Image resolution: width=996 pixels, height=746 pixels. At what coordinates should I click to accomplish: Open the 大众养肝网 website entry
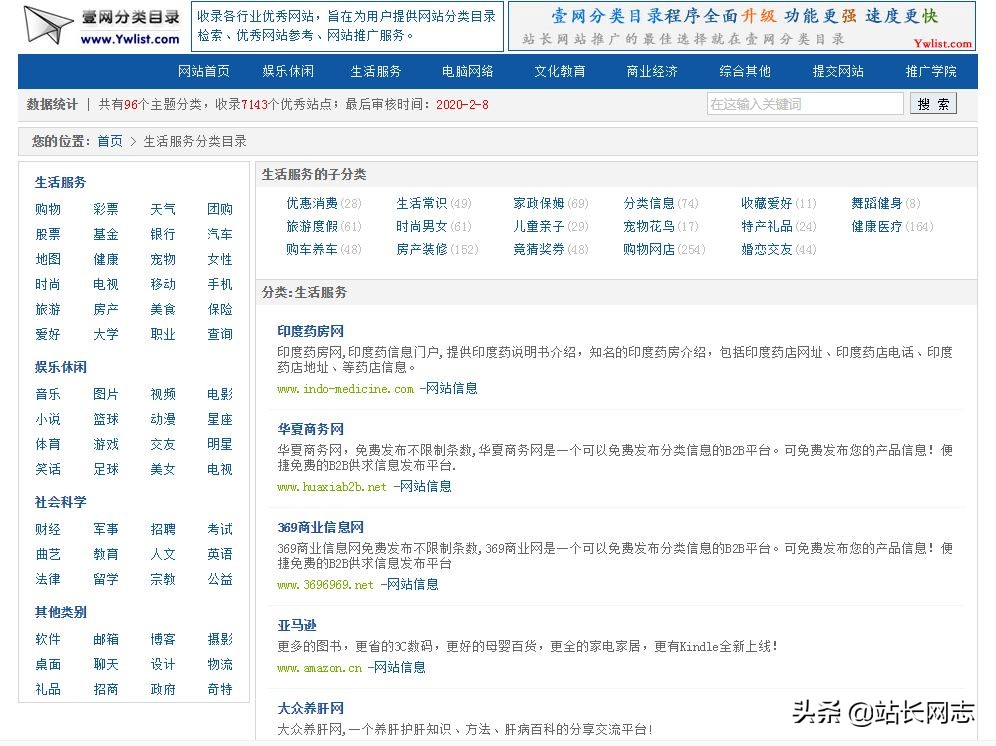312,709
